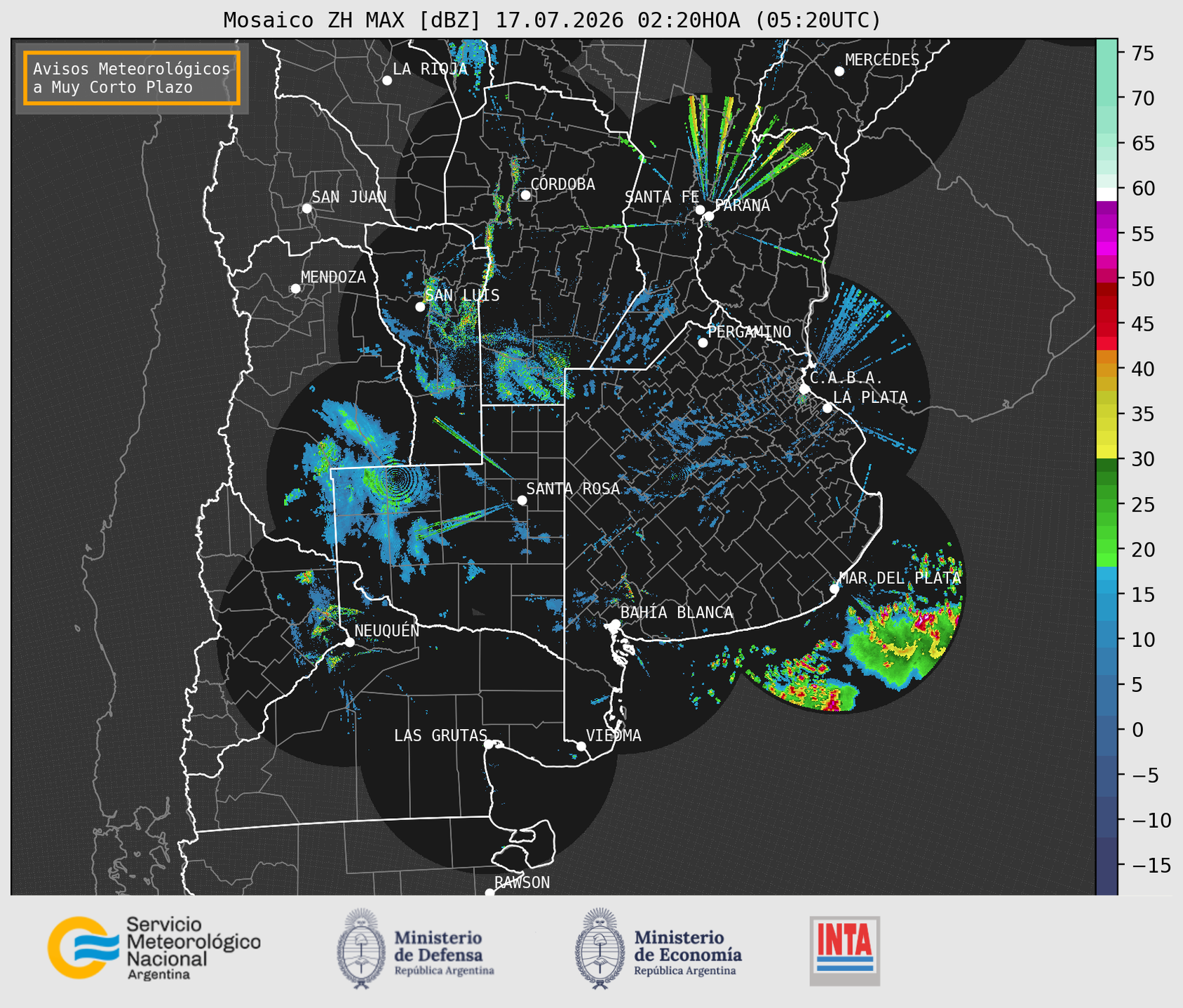Select the 50 dBZ red color band
The height and width of the screenshot is (1008, 1183).
[x=1107, y=278]
